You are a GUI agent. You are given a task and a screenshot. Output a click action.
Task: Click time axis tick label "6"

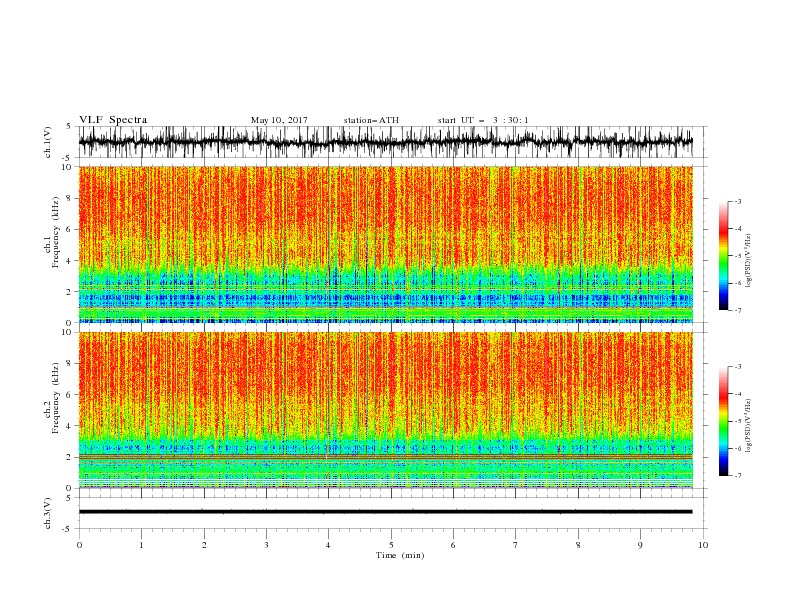(453, 545)
